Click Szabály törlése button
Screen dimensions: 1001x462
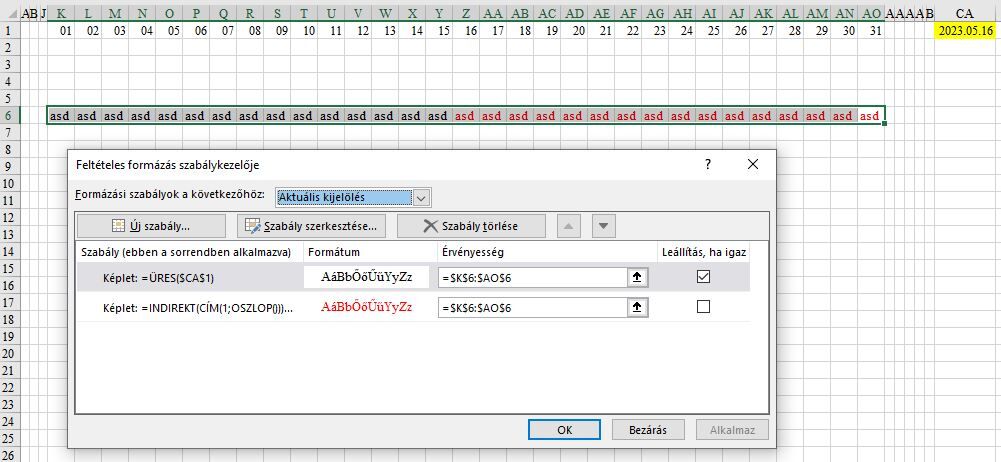[471, 226]
